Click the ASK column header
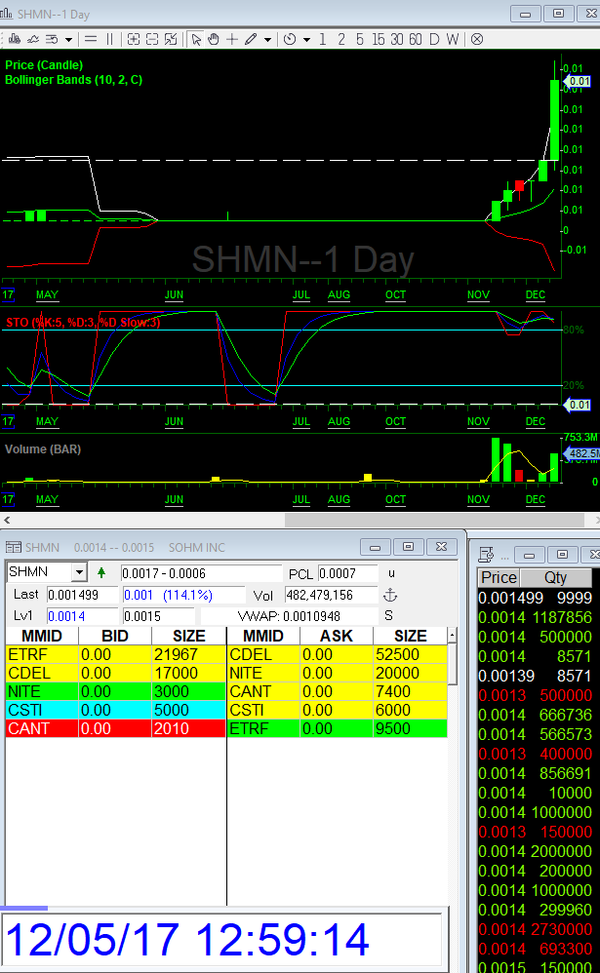 pyautogui.click(x=329, y=636)
